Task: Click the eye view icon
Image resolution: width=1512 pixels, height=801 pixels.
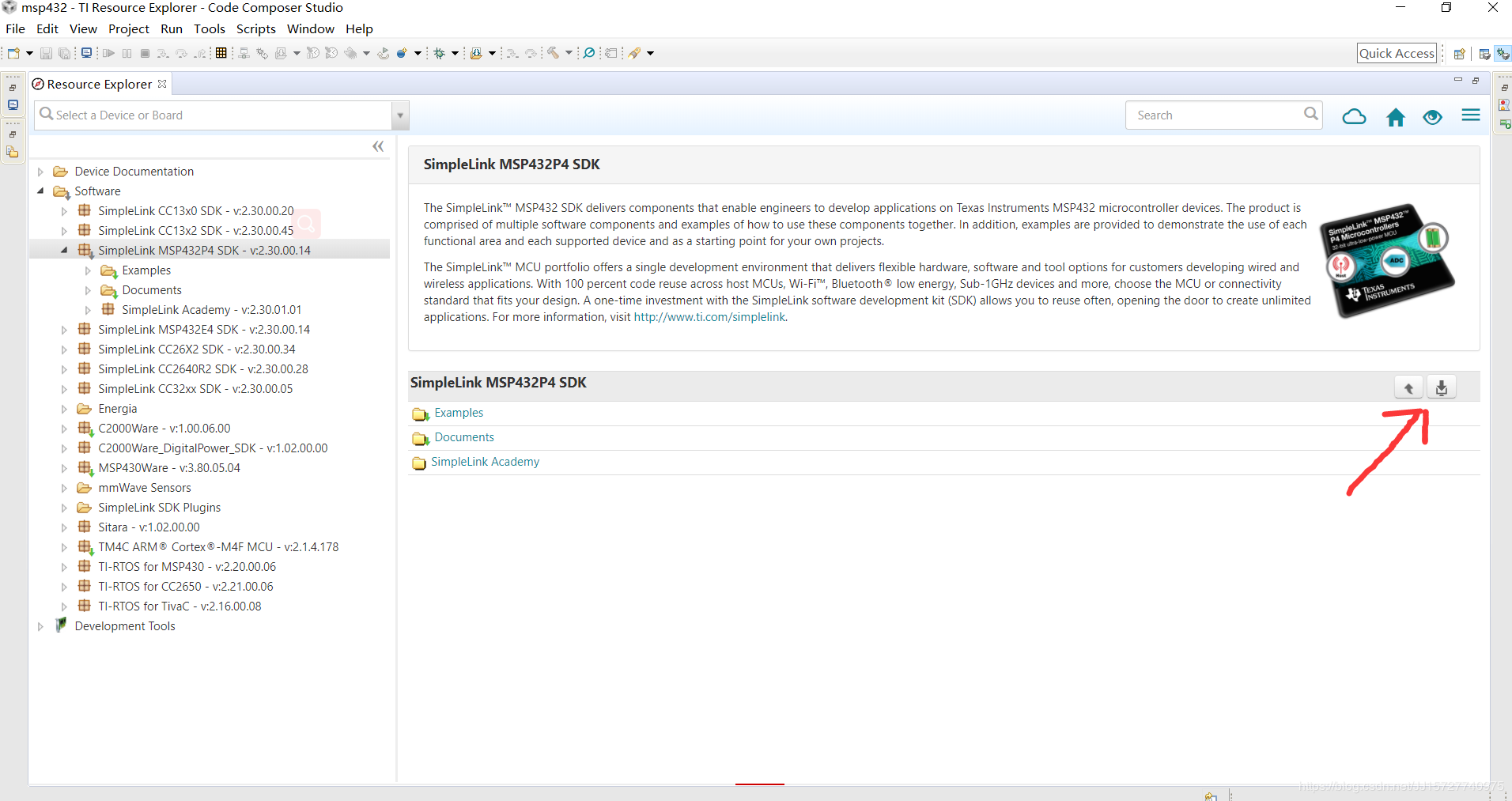Action: click(1432, 117)
